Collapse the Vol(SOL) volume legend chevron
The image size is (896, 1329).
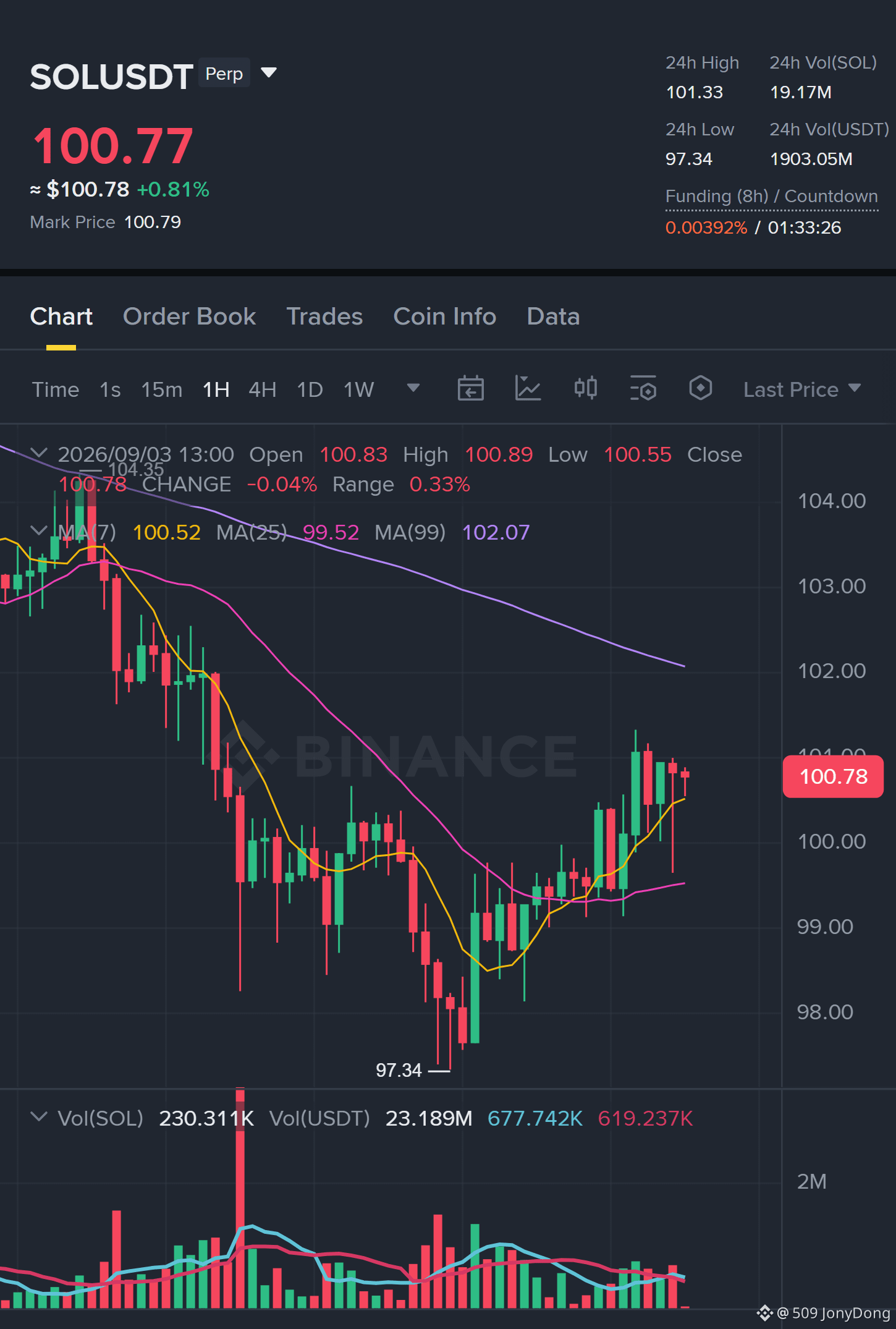click(39, 1116)
